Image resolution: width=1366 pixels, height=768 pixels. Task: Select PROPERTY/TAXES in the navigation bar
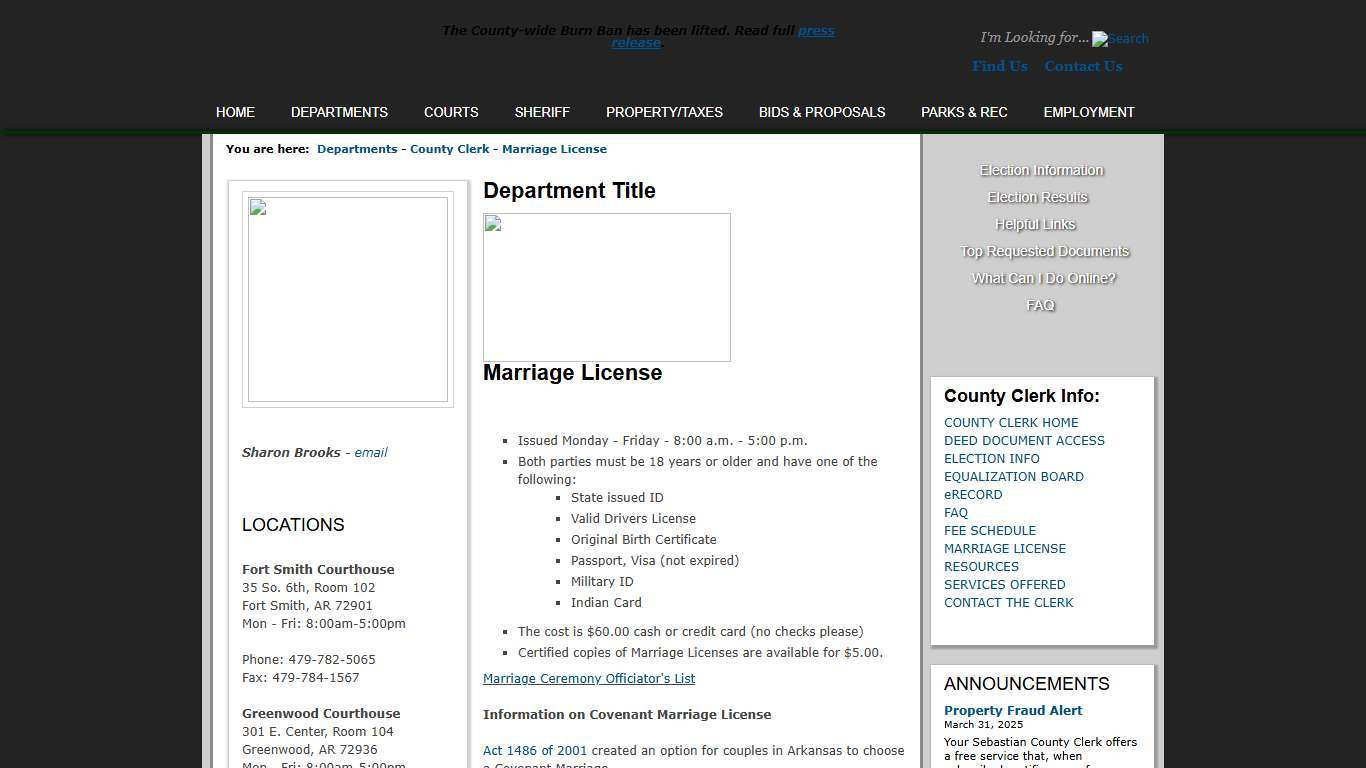(664, 112)
